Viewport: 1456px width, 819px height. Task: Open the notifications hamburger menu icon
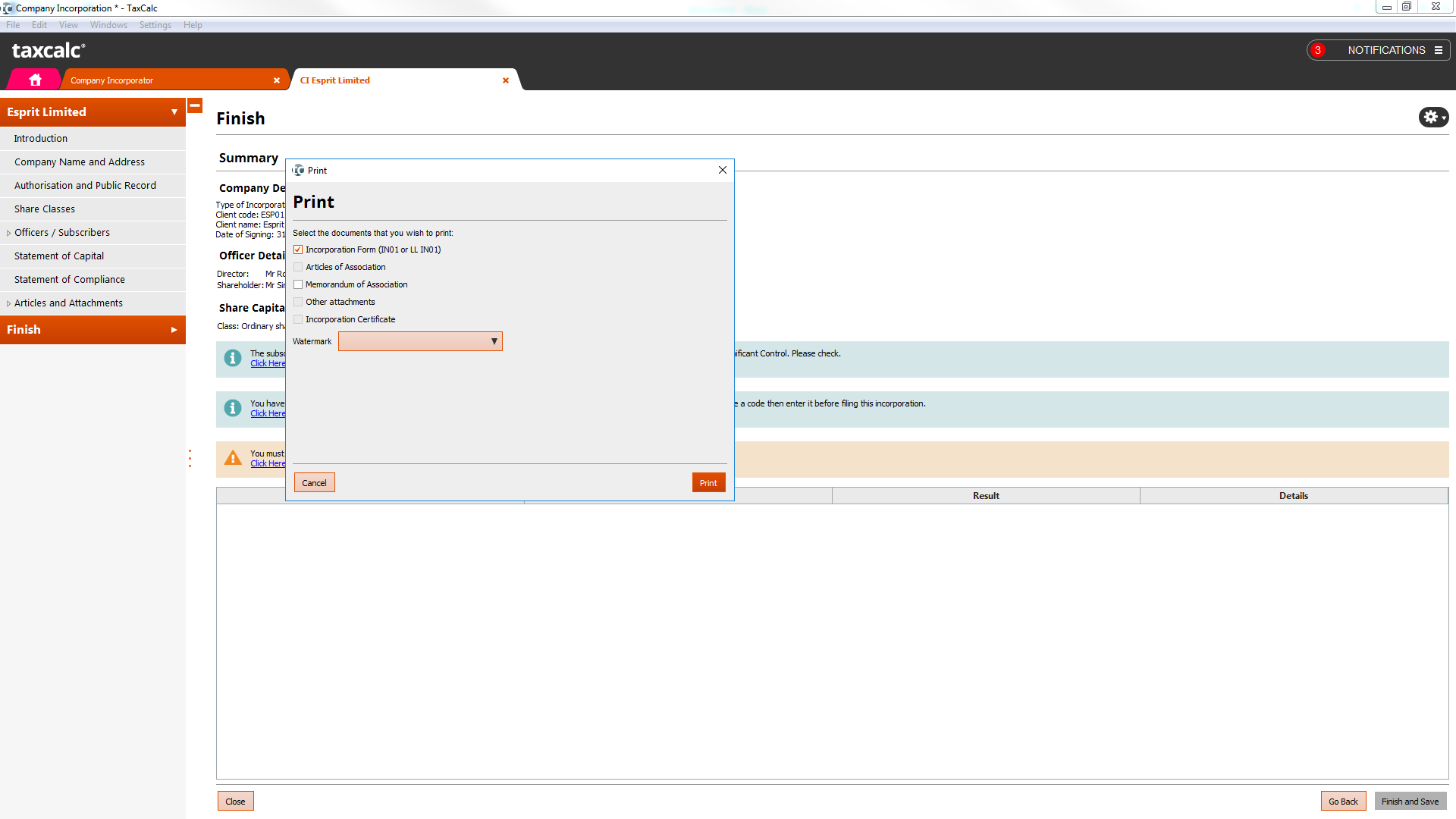pos(1439,50)
